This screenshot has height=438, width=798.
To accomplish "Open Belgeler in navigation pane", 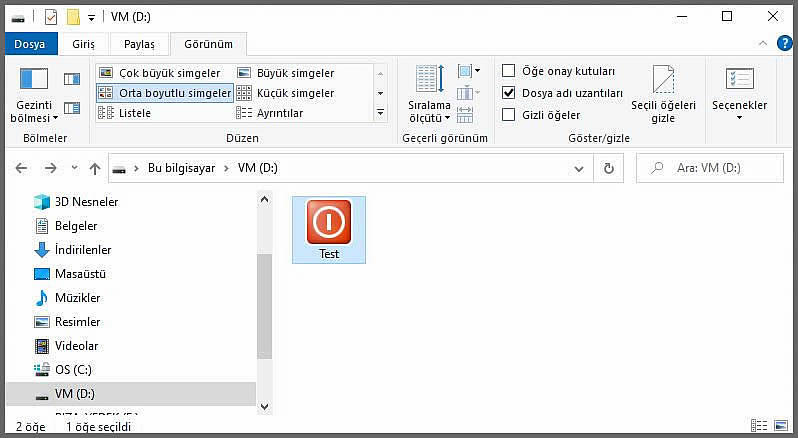I will (65, 226).
